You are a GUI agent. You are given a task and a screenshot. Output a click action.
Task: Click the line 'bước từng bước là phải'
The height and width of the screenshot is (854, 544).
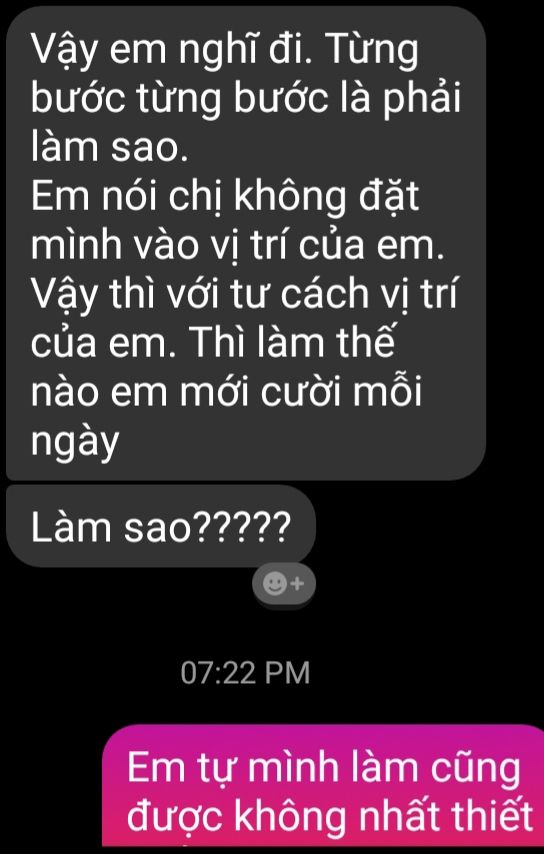point(246,99)
